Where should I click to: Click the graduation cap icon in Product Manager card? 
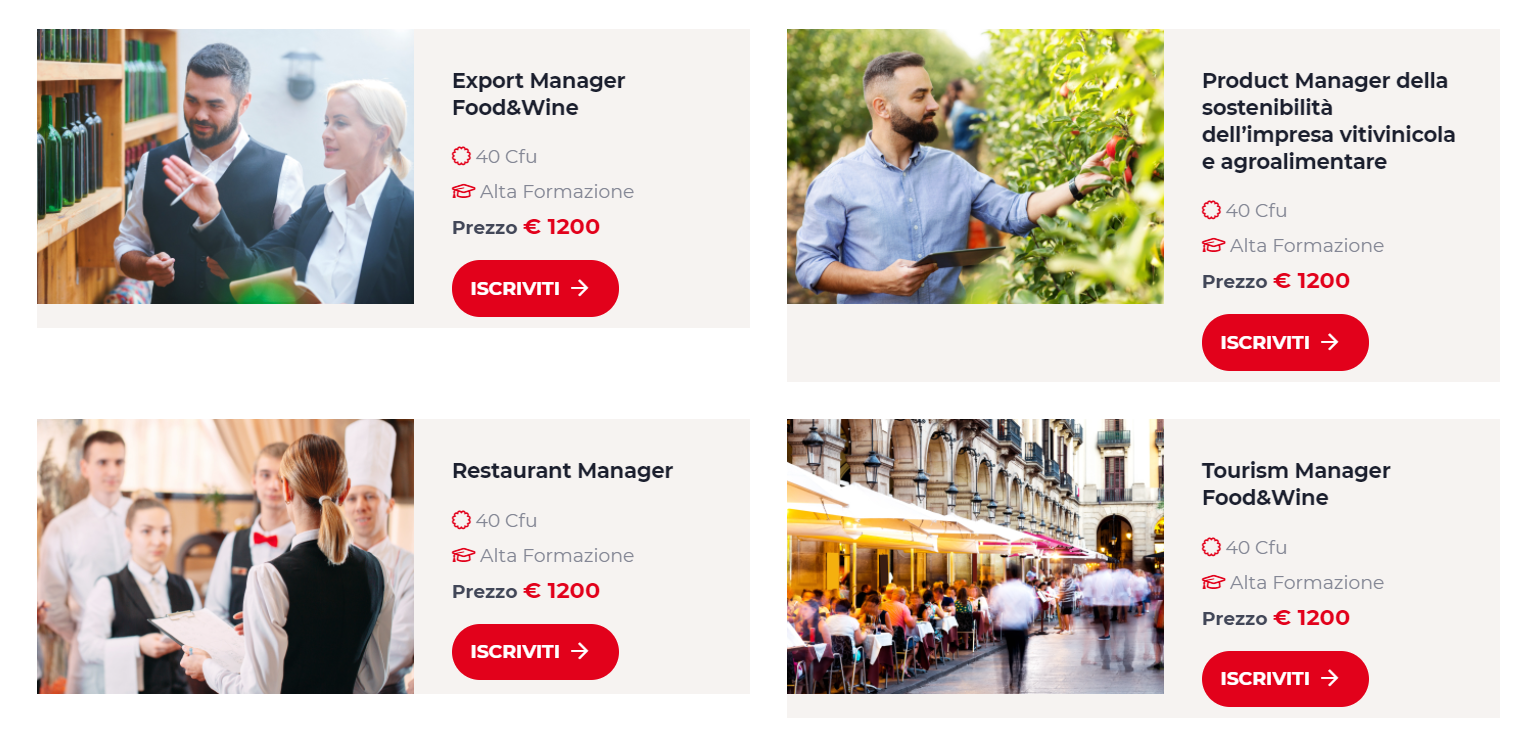pyautogui.click(x=1213, y=245)
